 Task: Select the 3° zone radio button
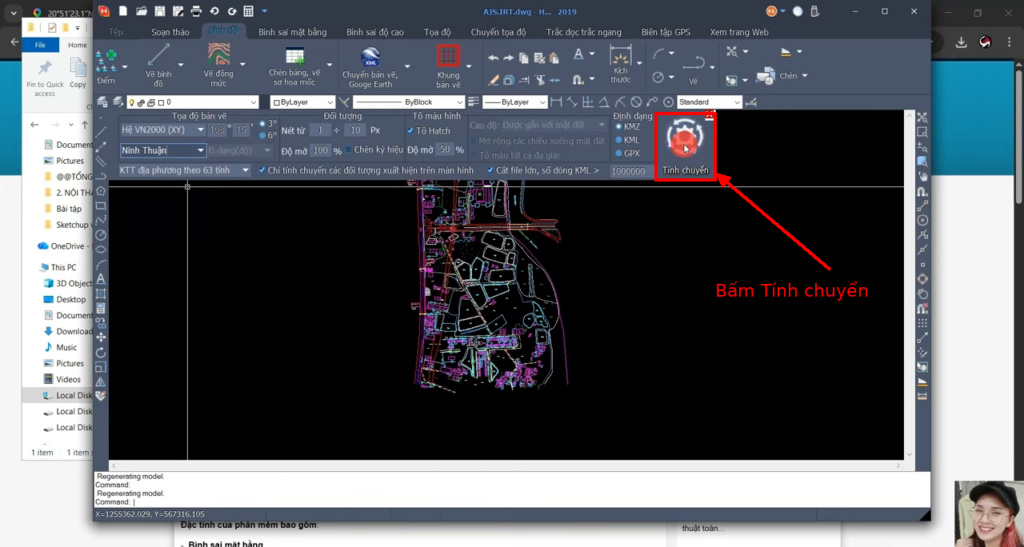tap(263, 123)
